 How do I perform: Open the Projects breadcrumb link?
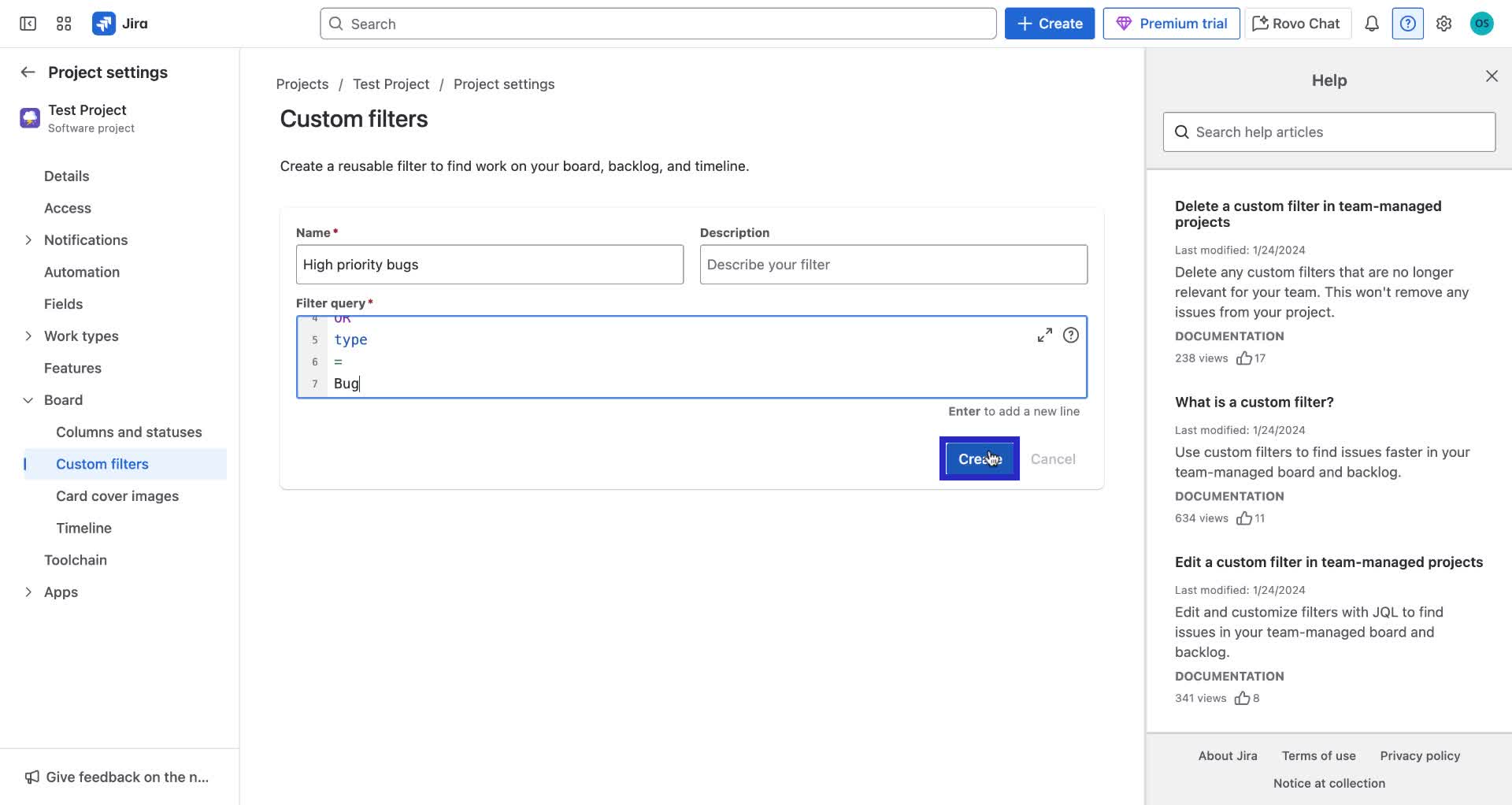click(x=302, y=83)
